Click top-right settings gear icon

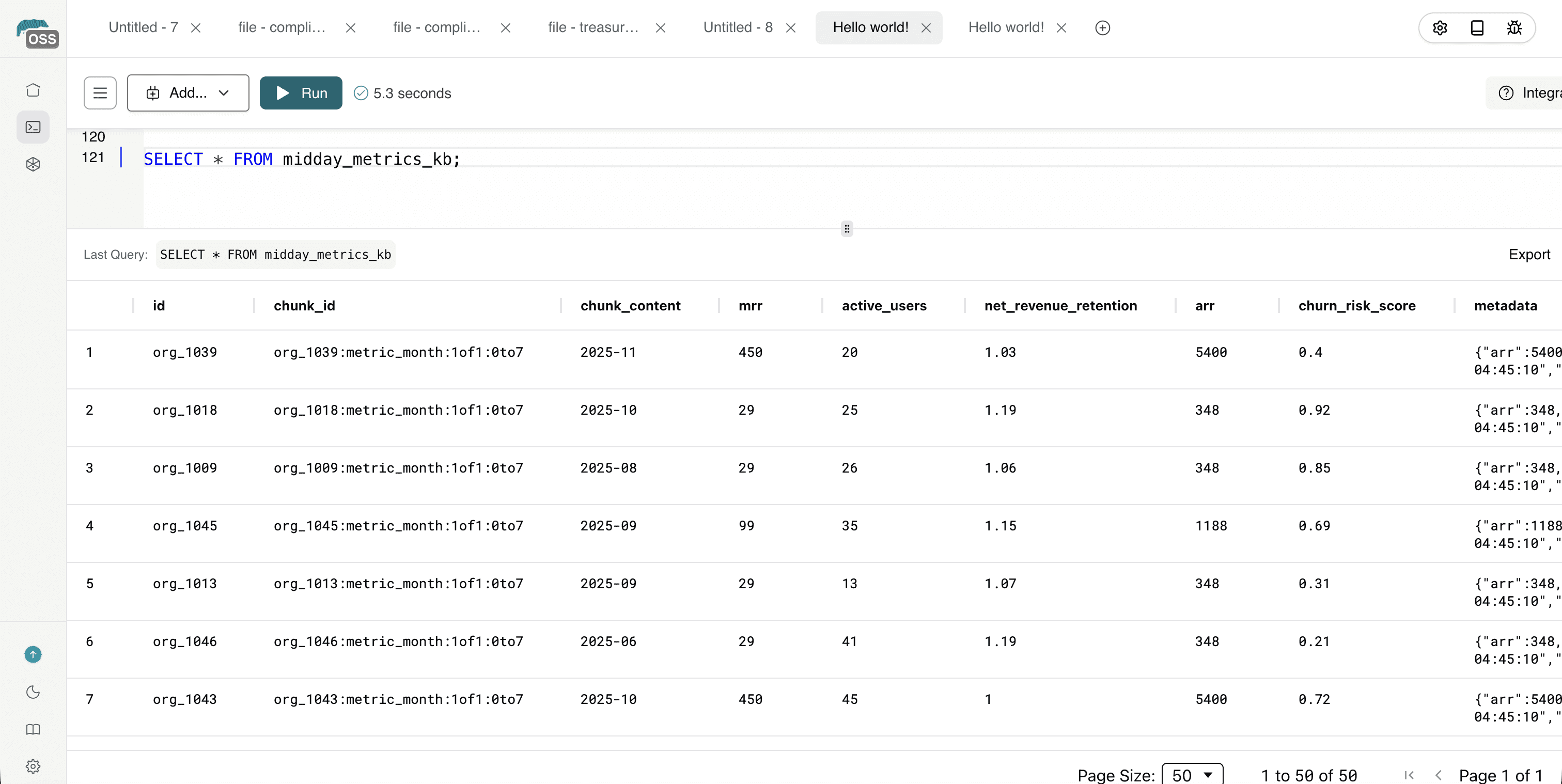pos(1440,28)
